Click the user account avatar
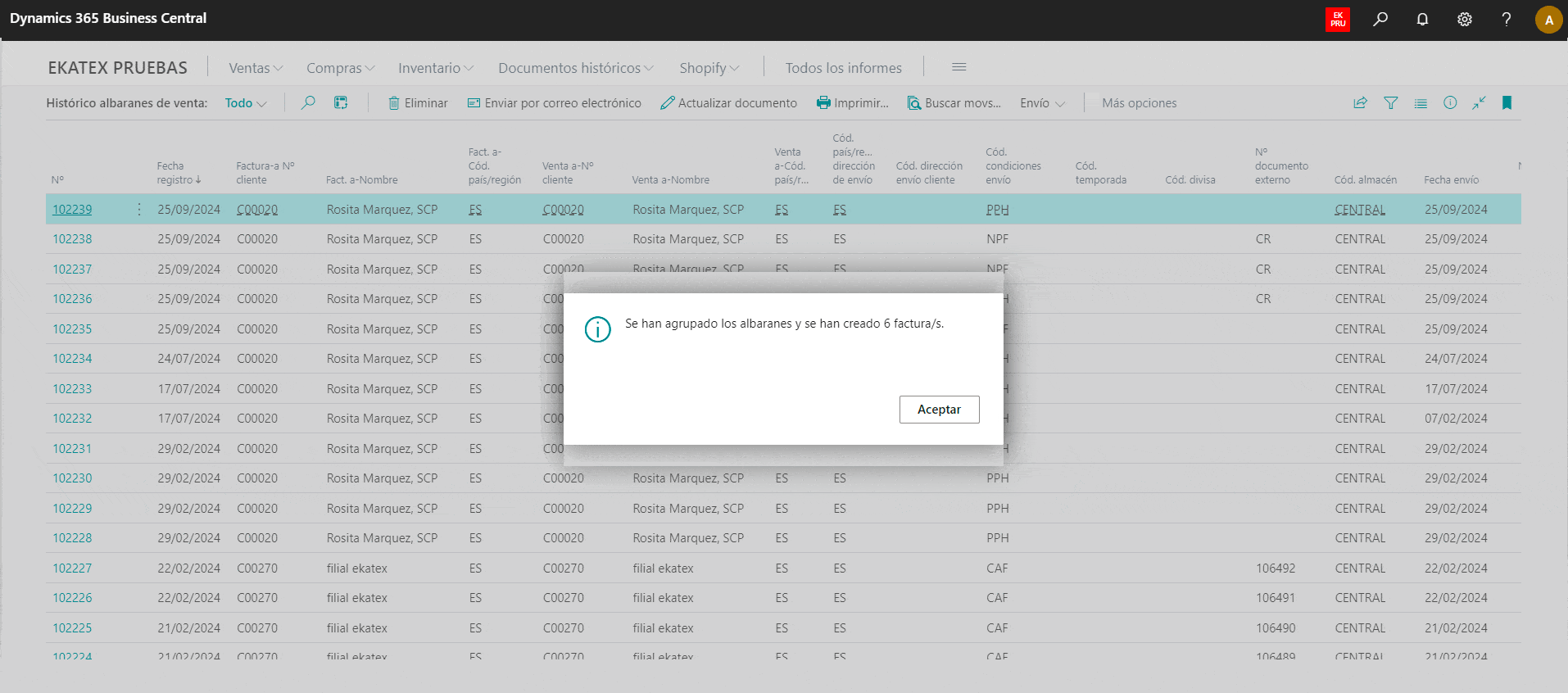The image size is (1568, 693). (1548, 20)
